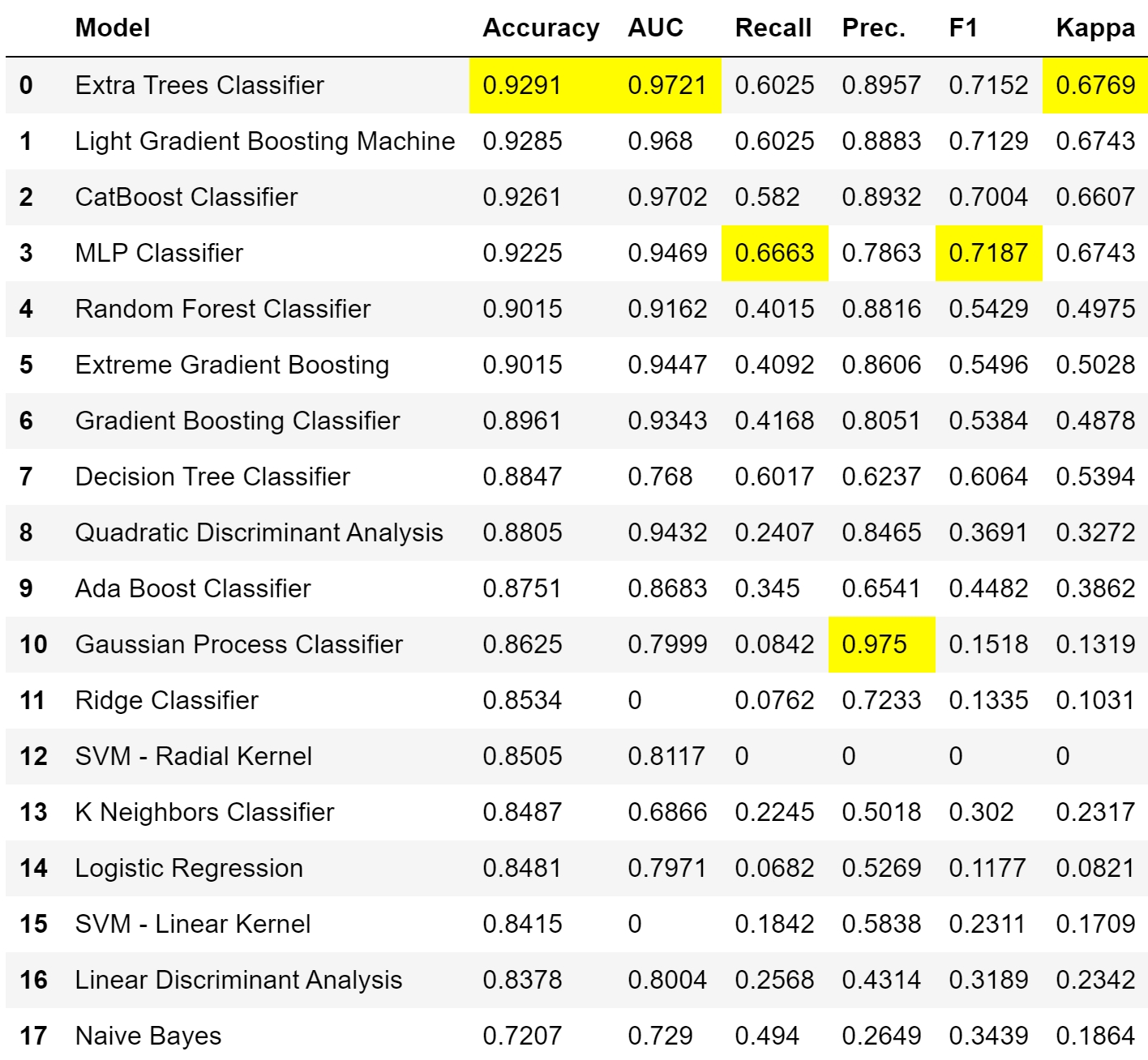This screenshot has height=1060, width=1148.
Task: Select the F1 column header
Action: click(x=962, y=28)
